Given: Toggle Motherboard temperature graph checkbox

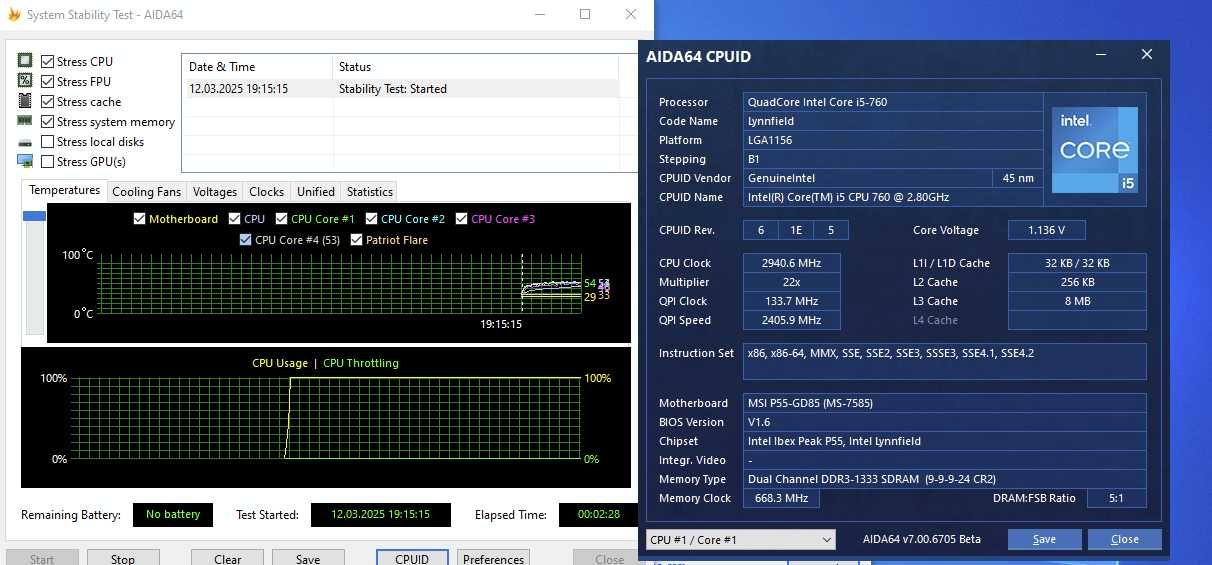Looking at the screenshot, I should (x=139, y=219).
